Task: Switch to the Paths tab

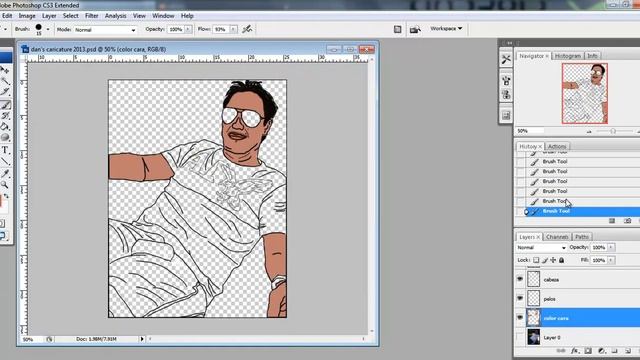Action: click(x=582, y=237)
